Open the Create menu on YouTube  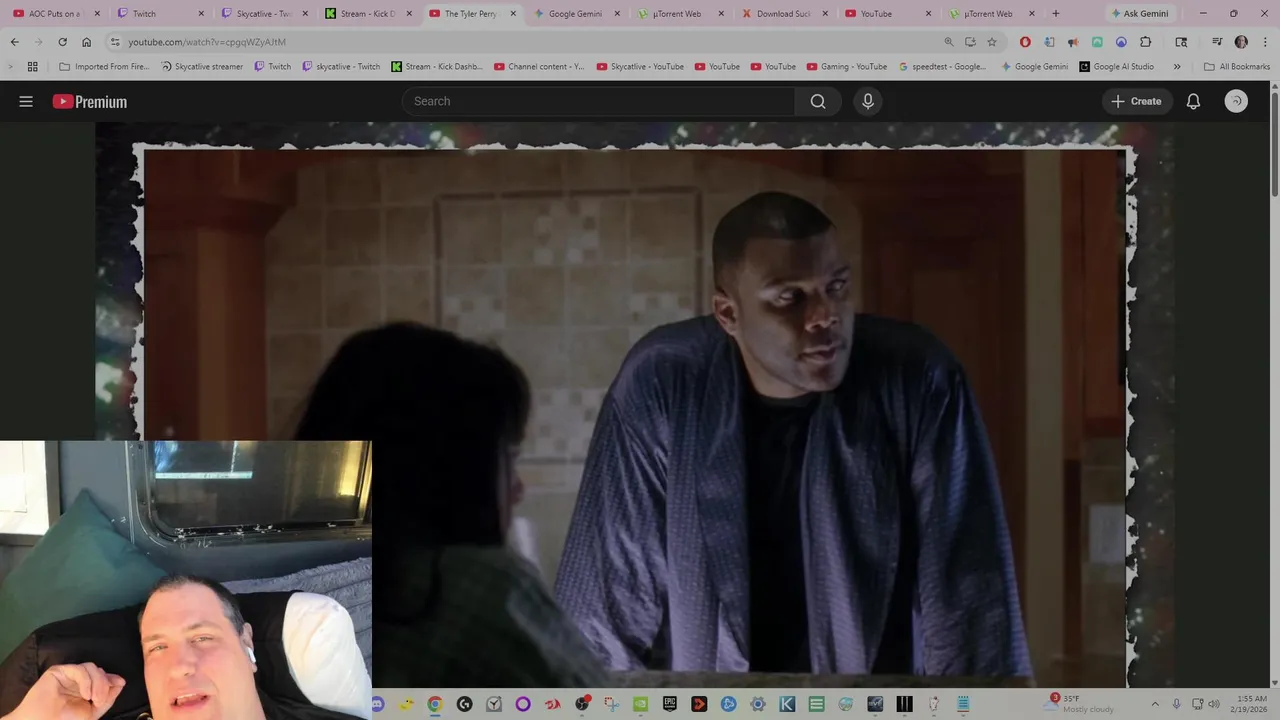pyautogui.click(x=1137, y=101)
